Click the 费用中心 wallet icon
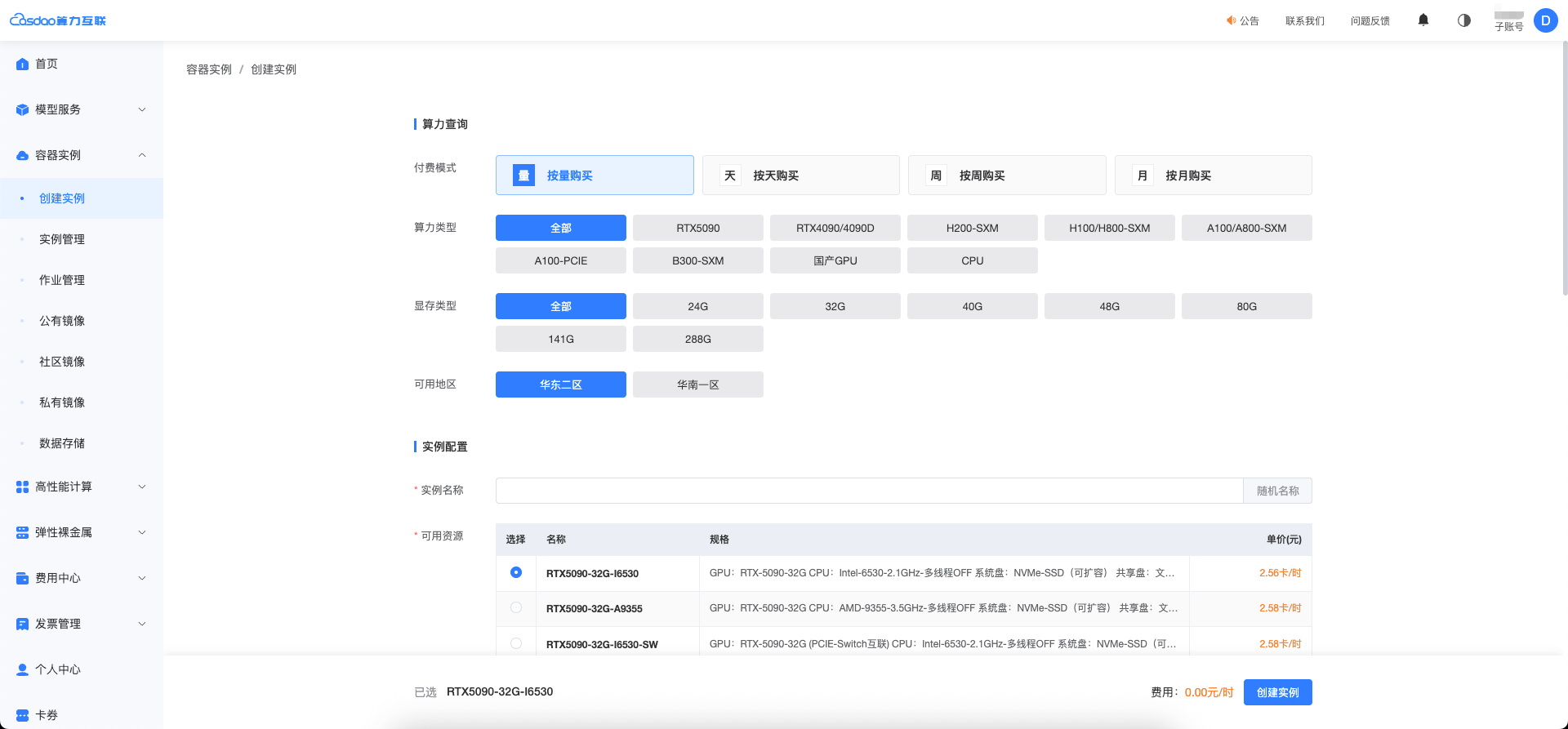Screen dimensions: 1568x729 pyautogui.click(x=22, y=578)
